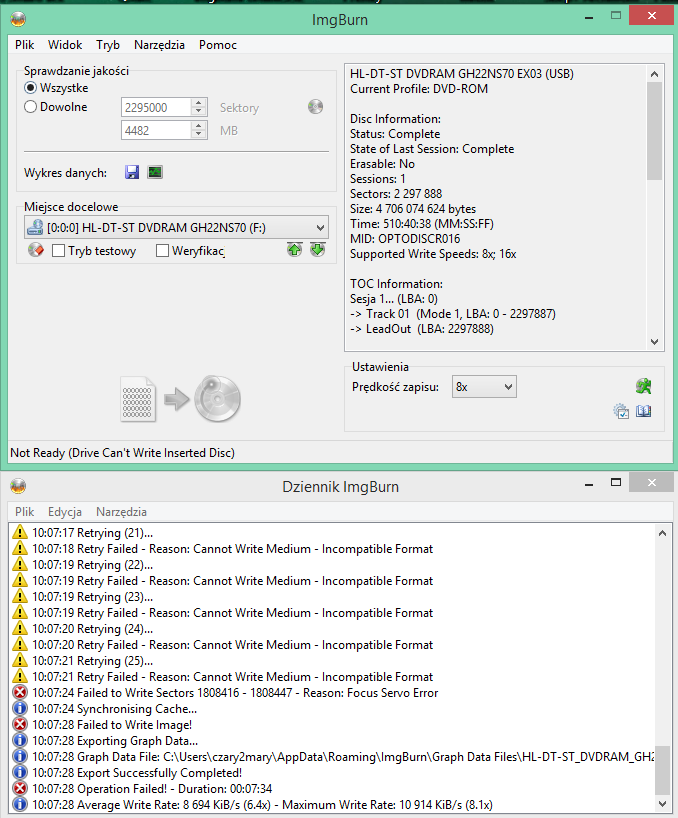Click the 'Not Ready' status bar message

[x=123, y=452]
